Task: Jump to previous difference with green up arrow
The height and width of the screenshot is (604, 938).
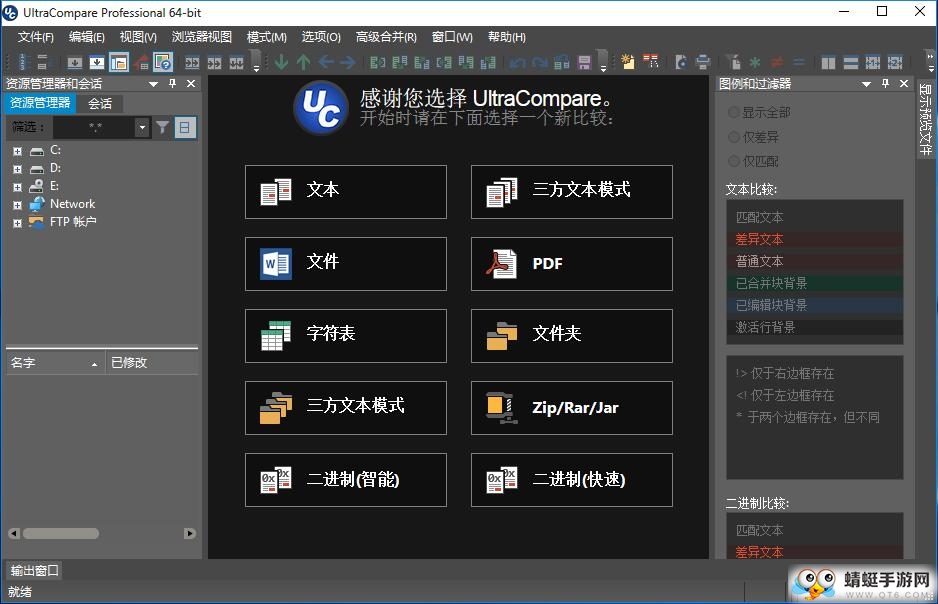Action: [x=303, y=62]
